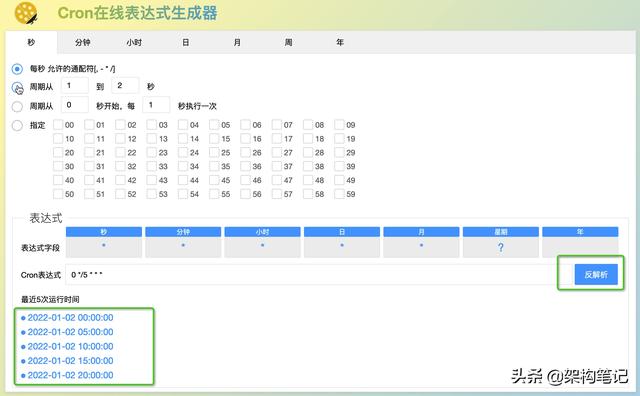Check the 51 second checkbox
The image size is (640, 396).
(89, 194)
